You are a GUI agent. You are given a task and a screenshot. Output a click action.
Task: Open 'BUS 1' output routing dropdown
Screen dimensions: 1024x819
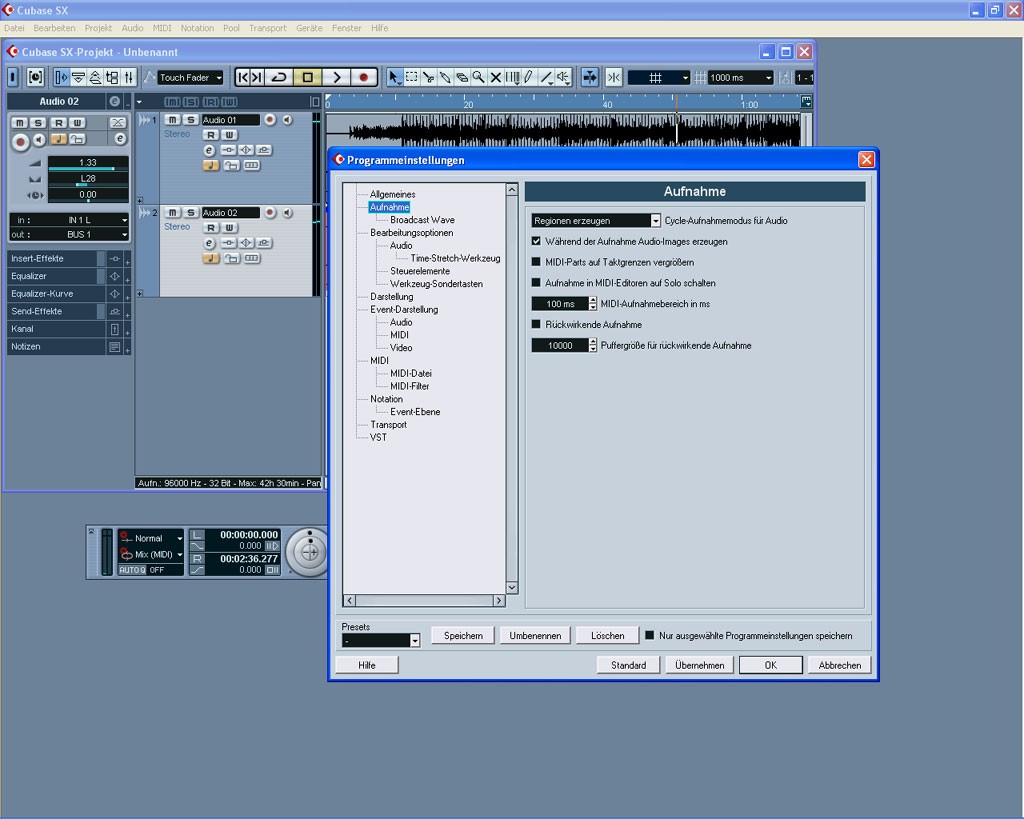[69, 234]
